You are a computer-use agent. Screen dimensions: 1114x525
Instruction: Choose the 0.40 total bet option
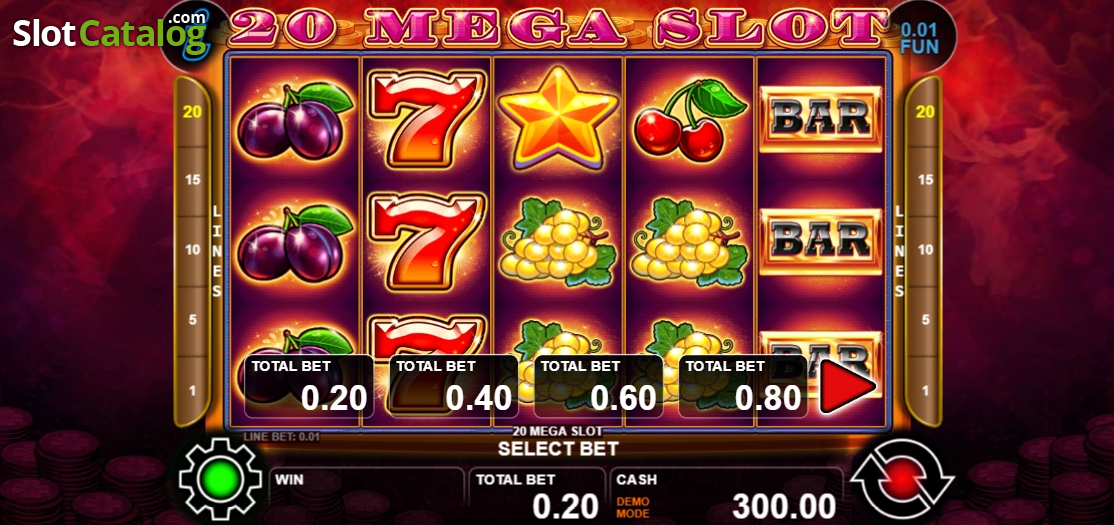(454, 386)
